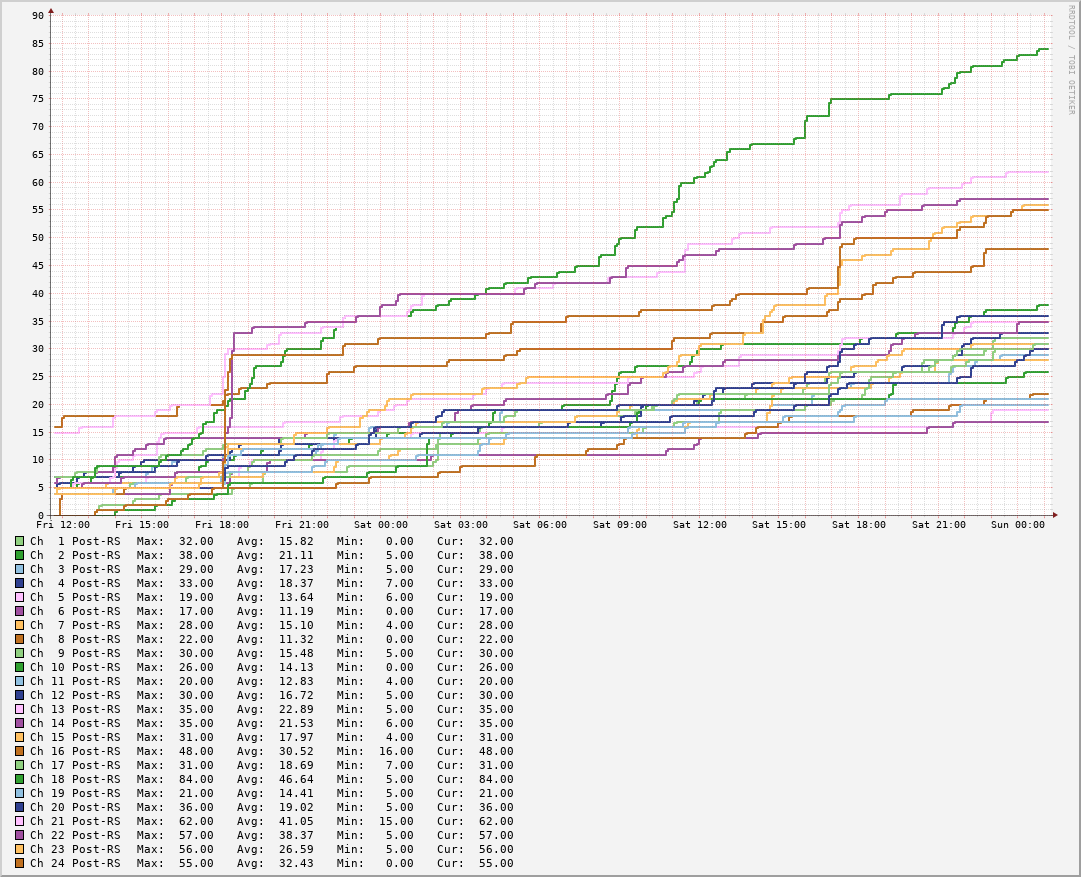This screenshot has width=1081, height=877.
Task: Click the RRDTOOL / TOBI OETIKER watermark
Action: click(x=1070, y=60)
